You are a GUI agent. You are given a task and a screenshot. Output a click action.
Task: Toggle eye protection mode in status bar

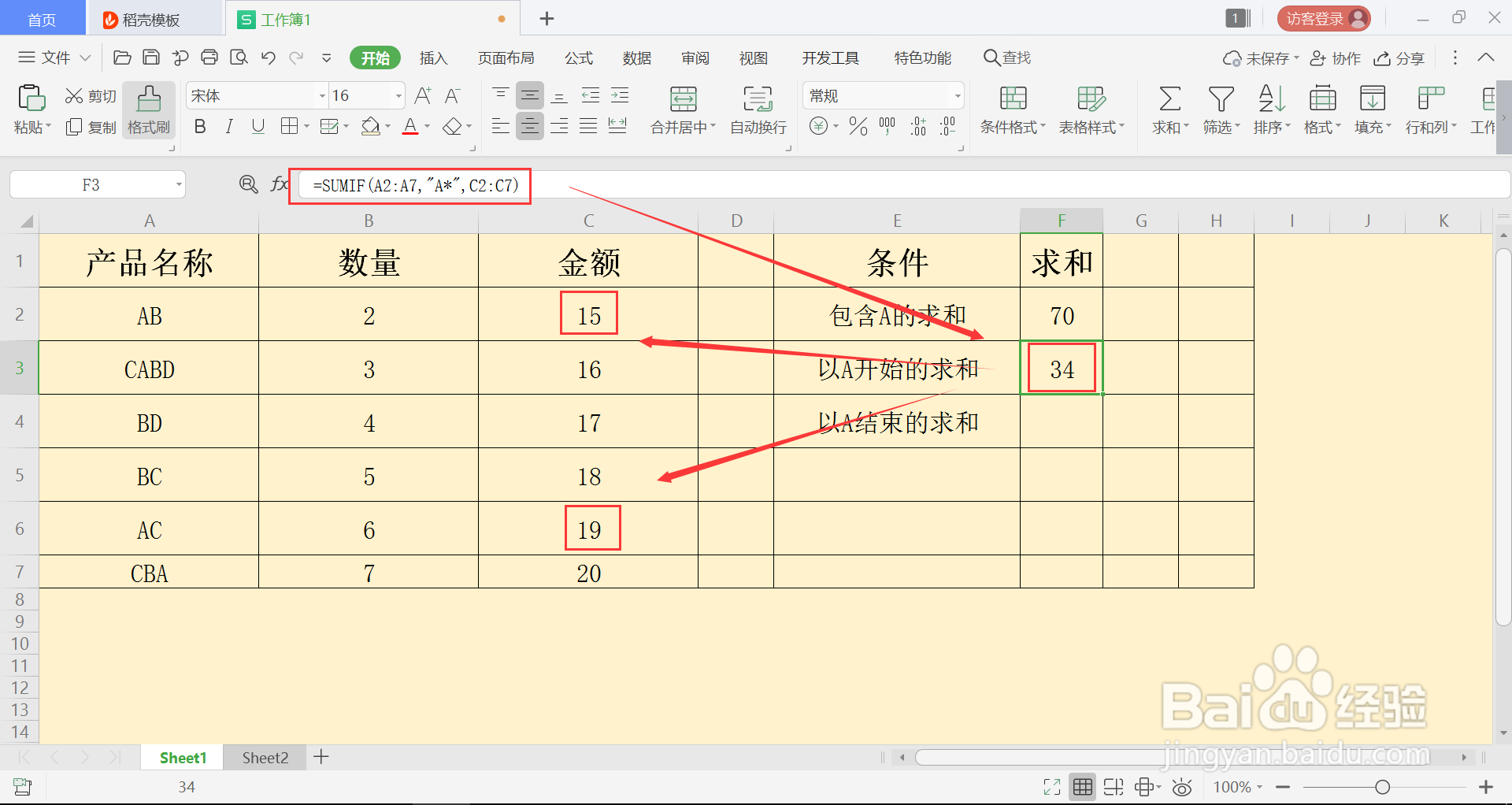pos(1182,787)
